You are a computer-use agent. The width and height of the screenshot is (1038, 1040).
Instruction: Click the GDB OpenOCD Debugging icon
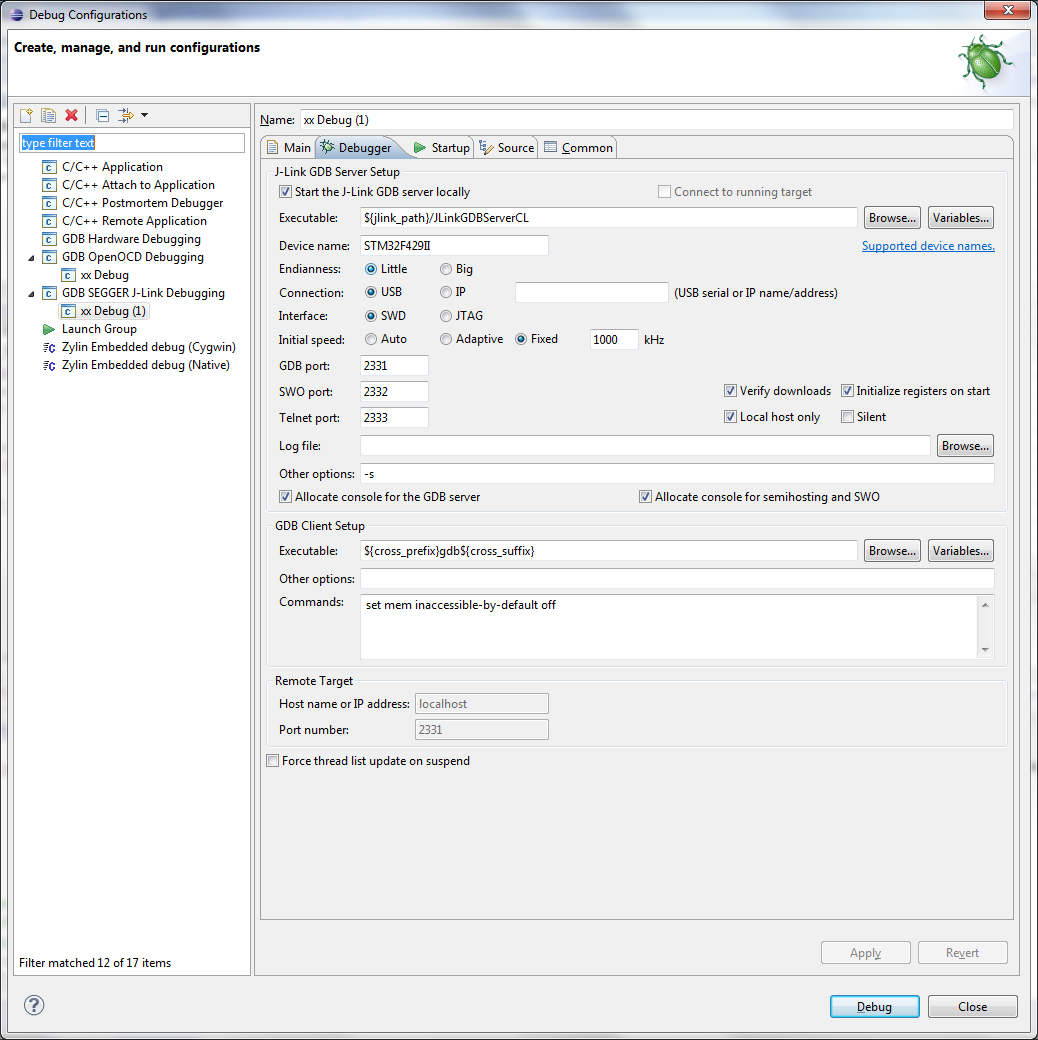click(49, 257)
